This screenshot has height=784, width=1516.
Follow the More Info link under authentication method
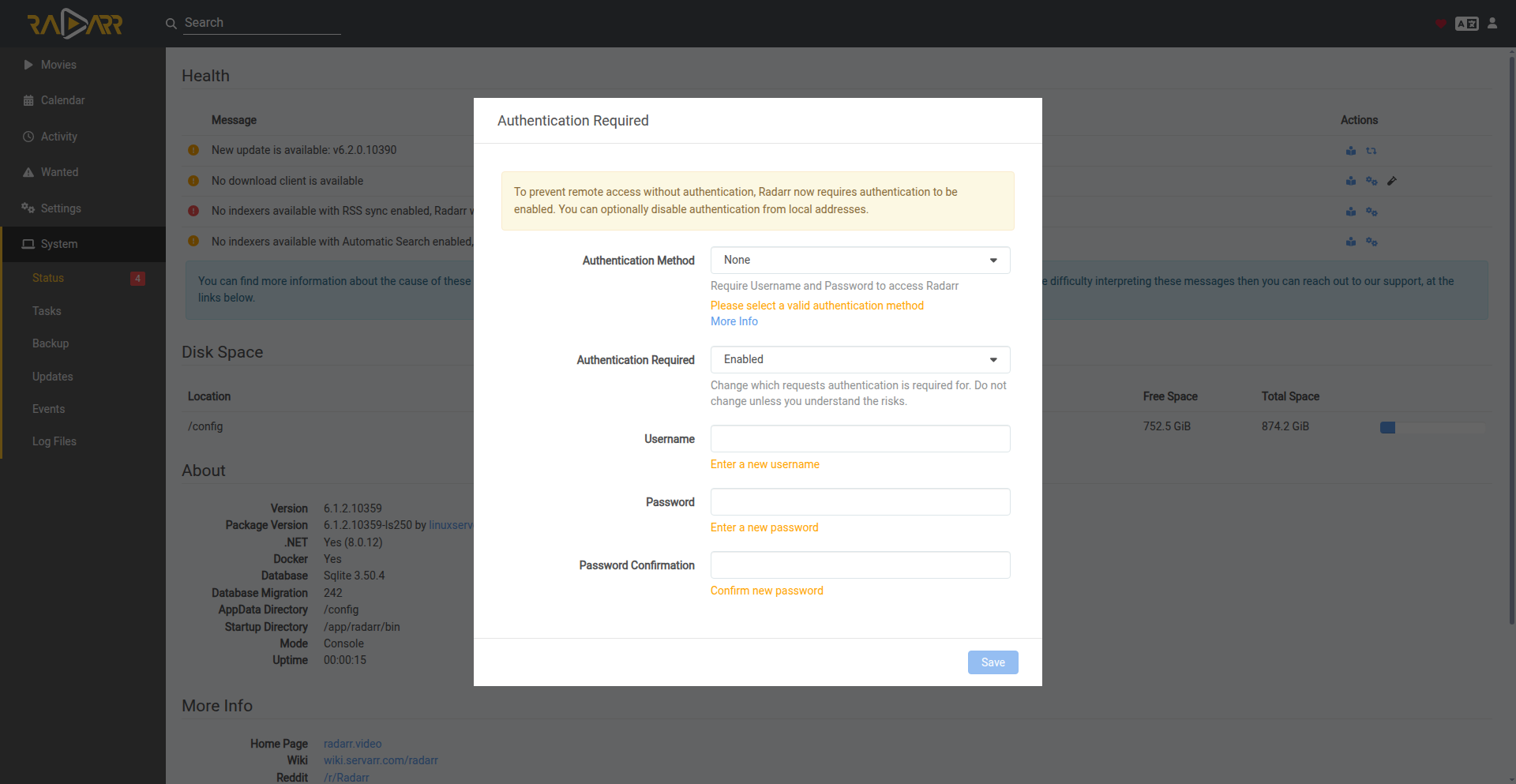coord(734,321)
